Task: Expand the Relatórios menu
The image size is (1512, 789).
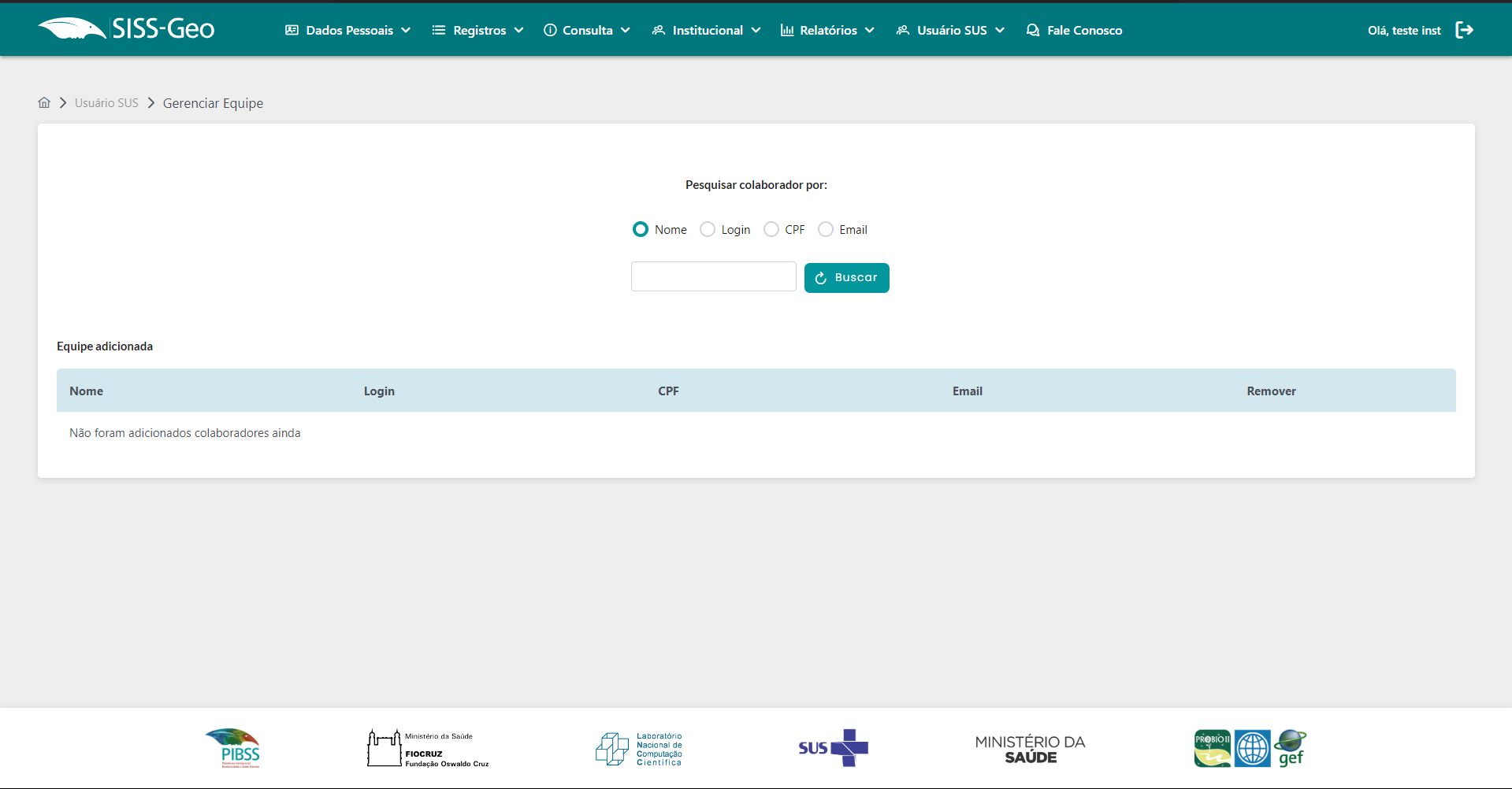Action: pyautogui.click(x=827, y=30)
